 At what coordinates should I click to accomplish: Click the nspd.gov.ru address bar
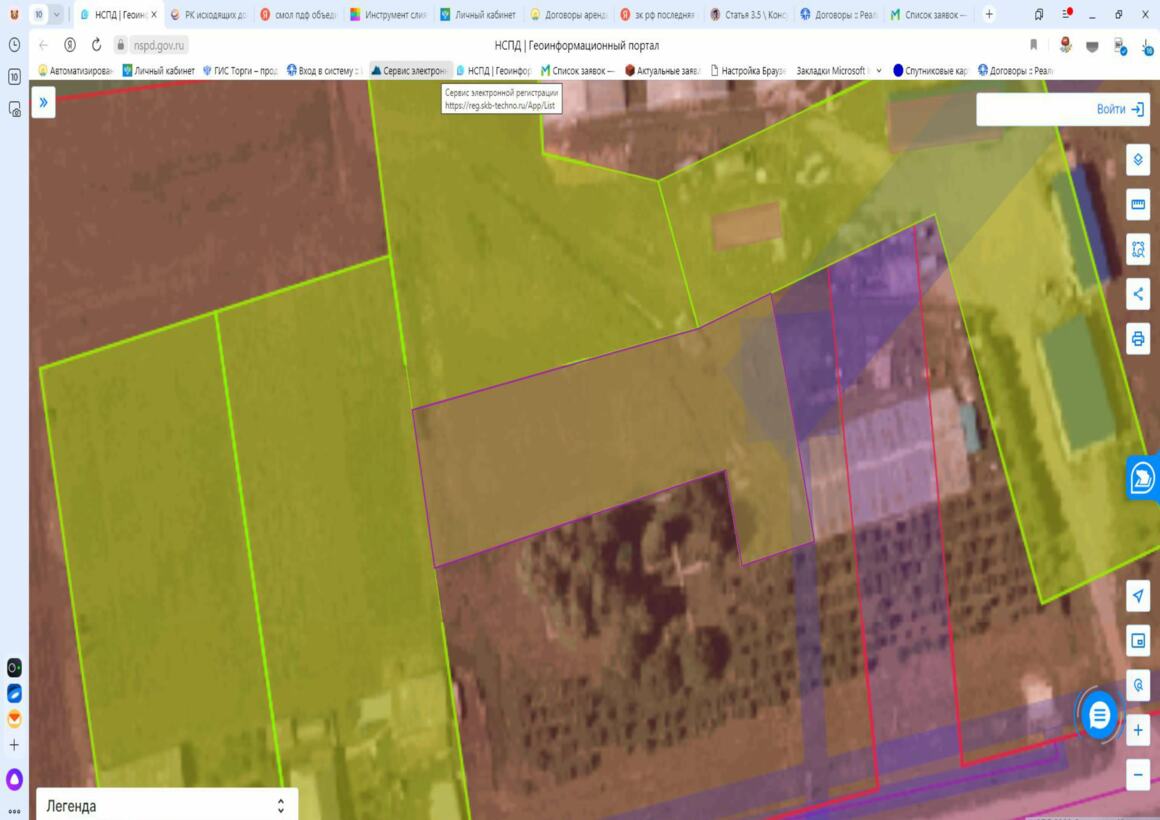click(160, 45)
